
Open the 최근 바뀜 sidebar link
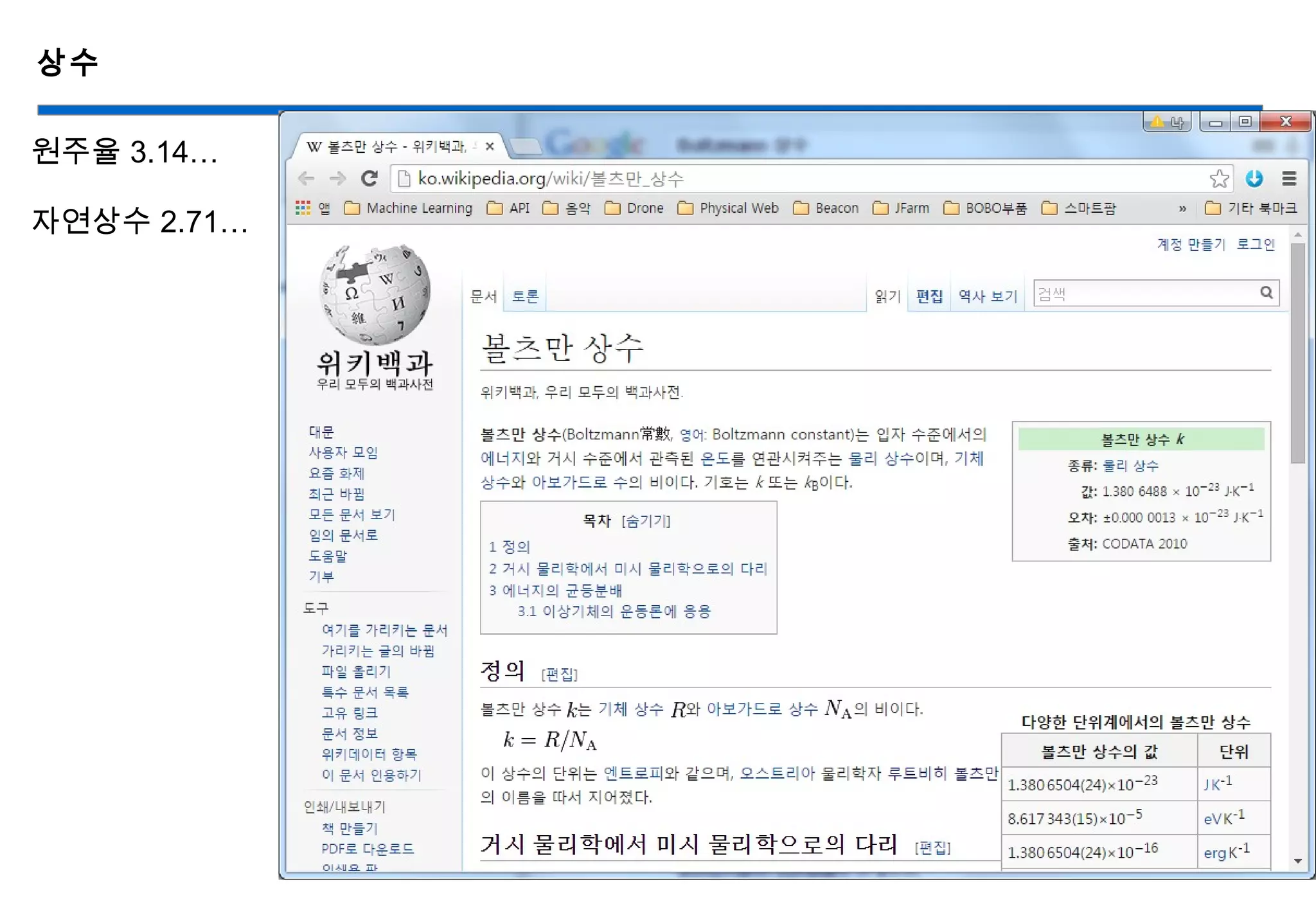tap(336, 494)
